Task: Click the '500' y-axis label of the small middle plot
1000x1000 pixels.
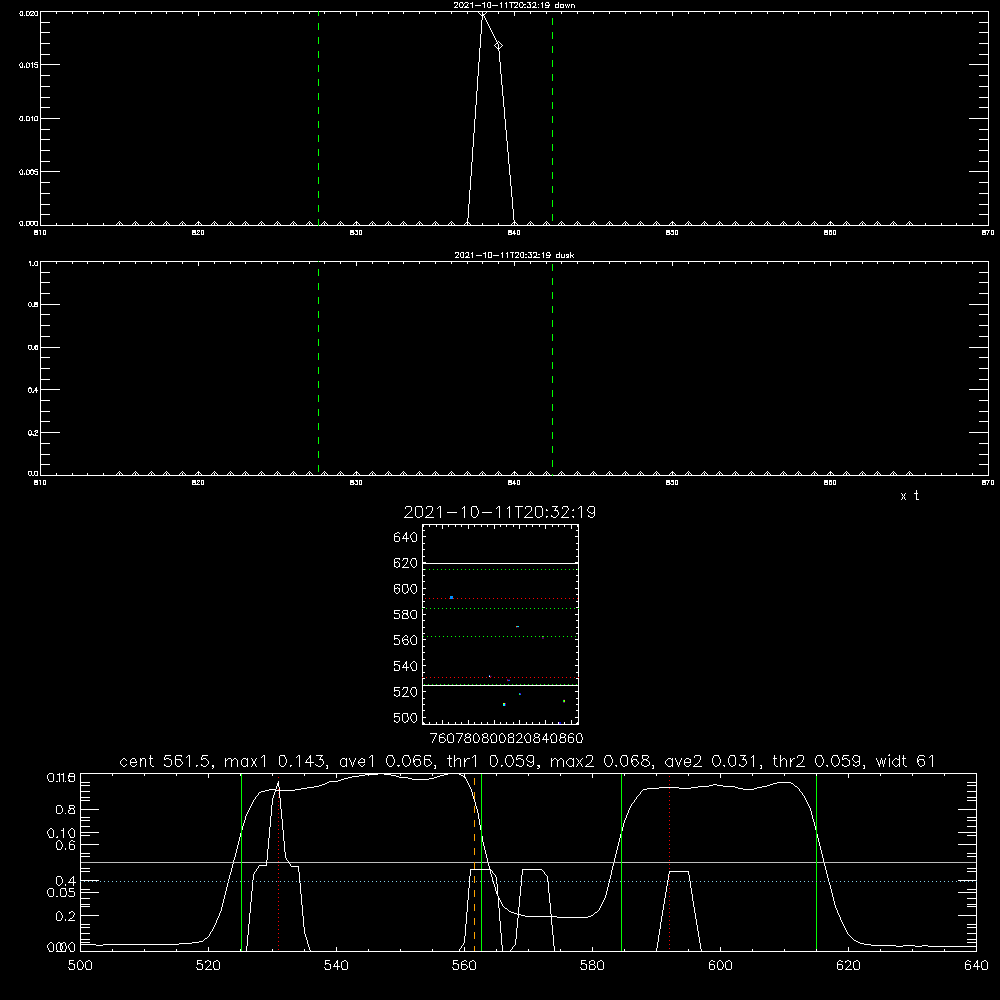Action: (406, 718)
